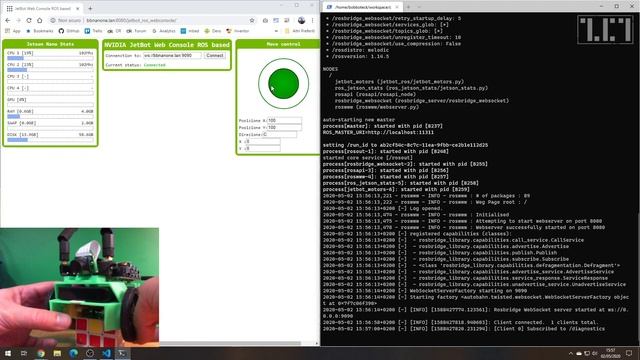Open the GitHub bookmark
The image size is (640, 360).
tap(69, 31)
